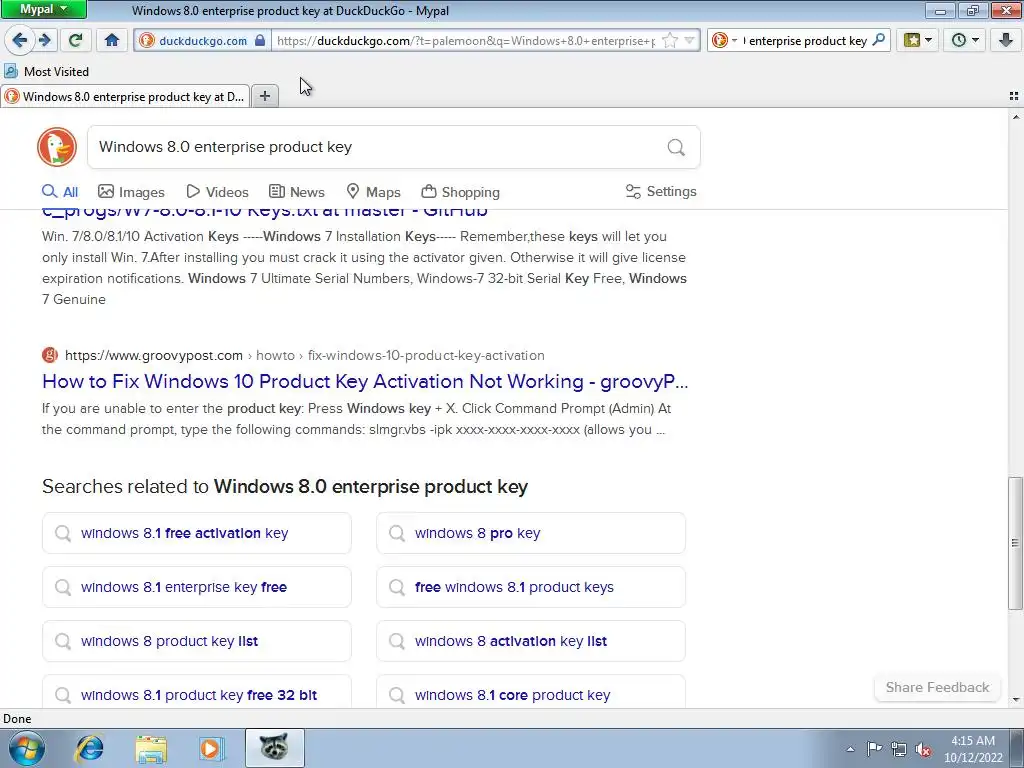Viewport: 1024px width, 768px height.
Task: Search related: windows 8 product key list
Action: 197,641
